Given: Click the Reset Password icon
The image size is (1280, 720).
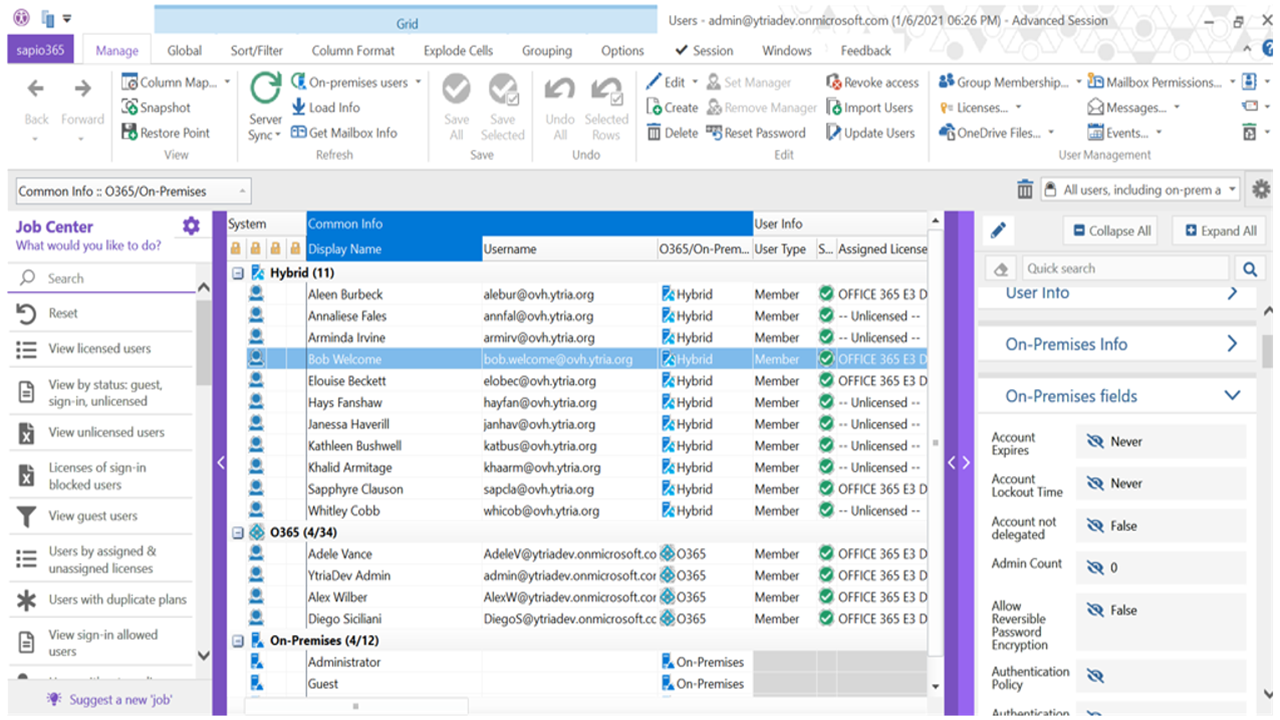Looking at the screenshot, I should coord(714,132).
